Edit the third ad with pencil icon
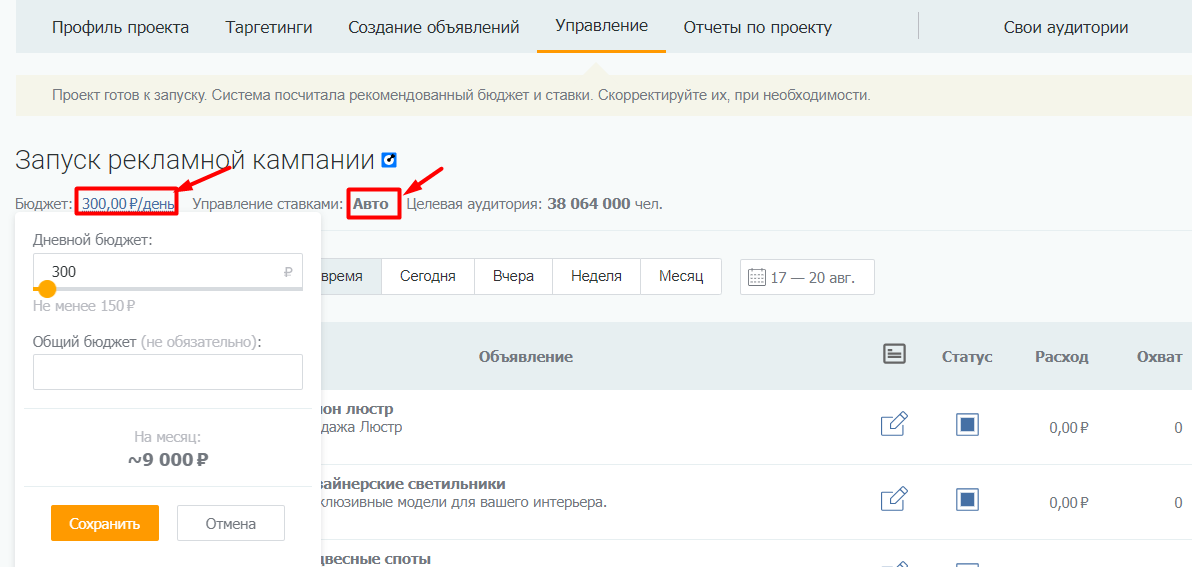This screenshot has height=567, width=1192. pos(893,562)
